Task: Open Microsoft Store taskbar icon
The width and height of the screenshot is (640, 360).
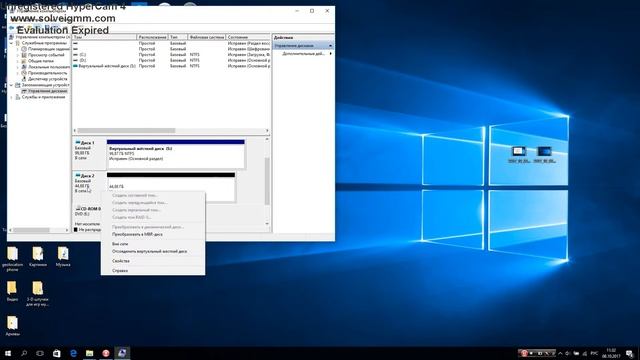Action: coord(56,353)
